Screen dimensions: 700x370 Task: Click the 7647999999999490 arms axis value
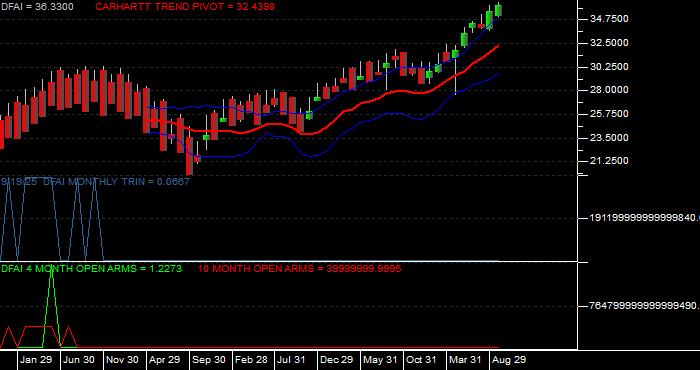645,306
